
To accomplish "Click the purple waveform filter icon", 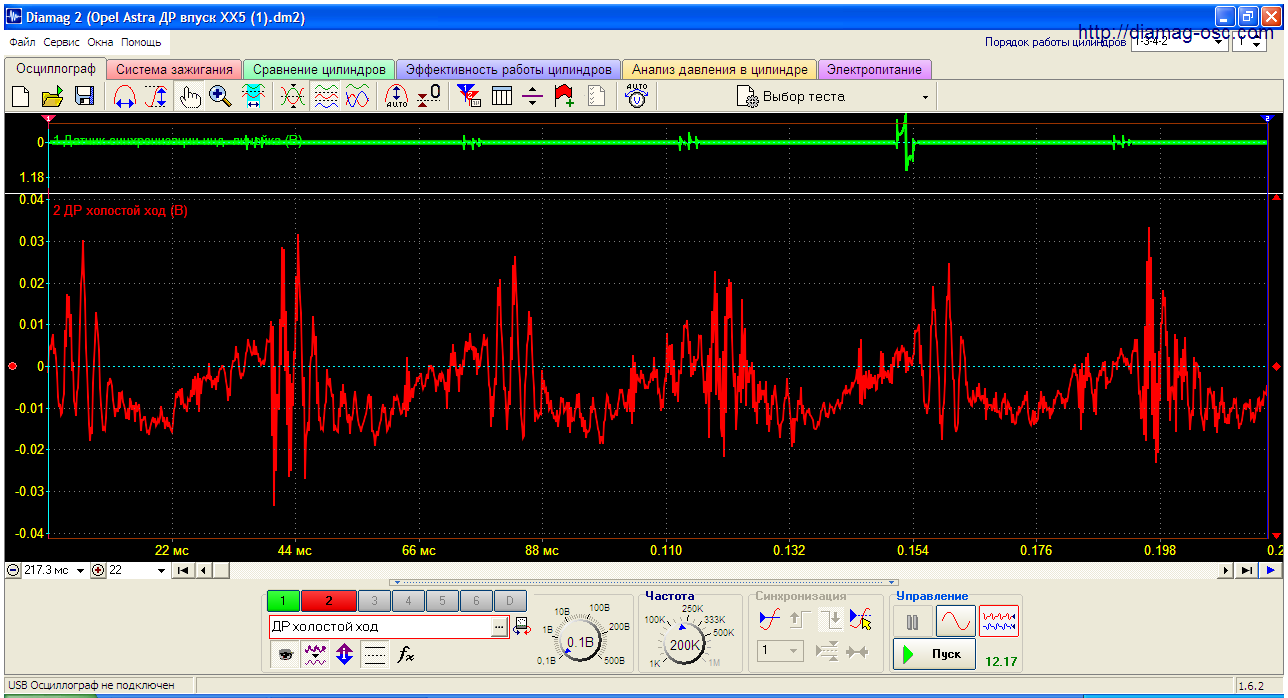I will point(316,655).
